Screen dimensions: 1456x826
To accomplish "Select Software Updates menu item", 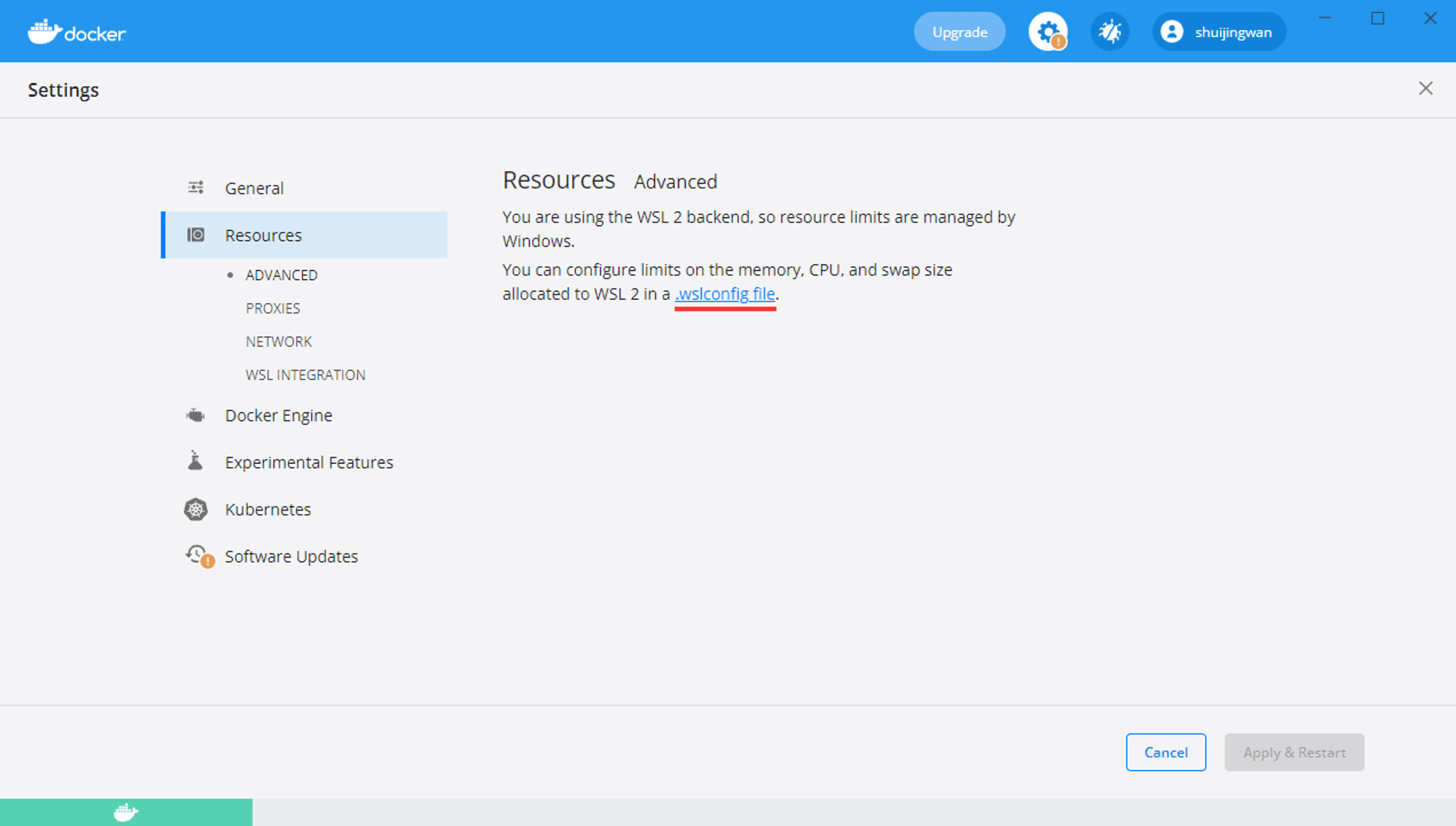I will point(290,556).
